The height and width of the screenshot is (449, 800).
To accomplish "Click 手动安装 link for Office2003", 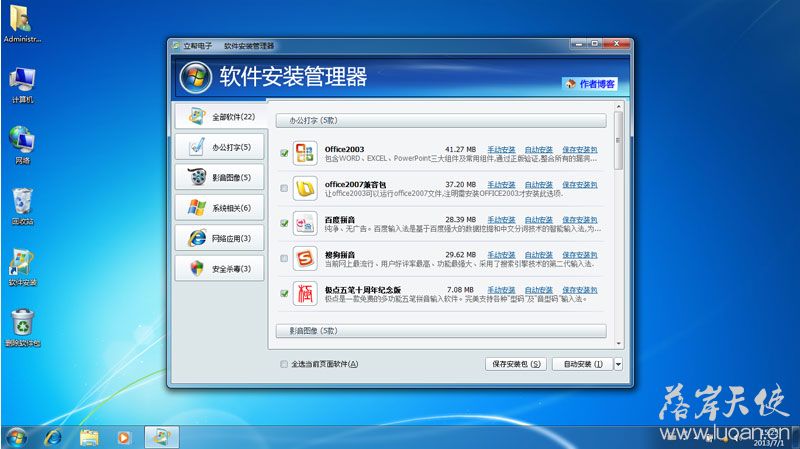I will pos(501,149).
